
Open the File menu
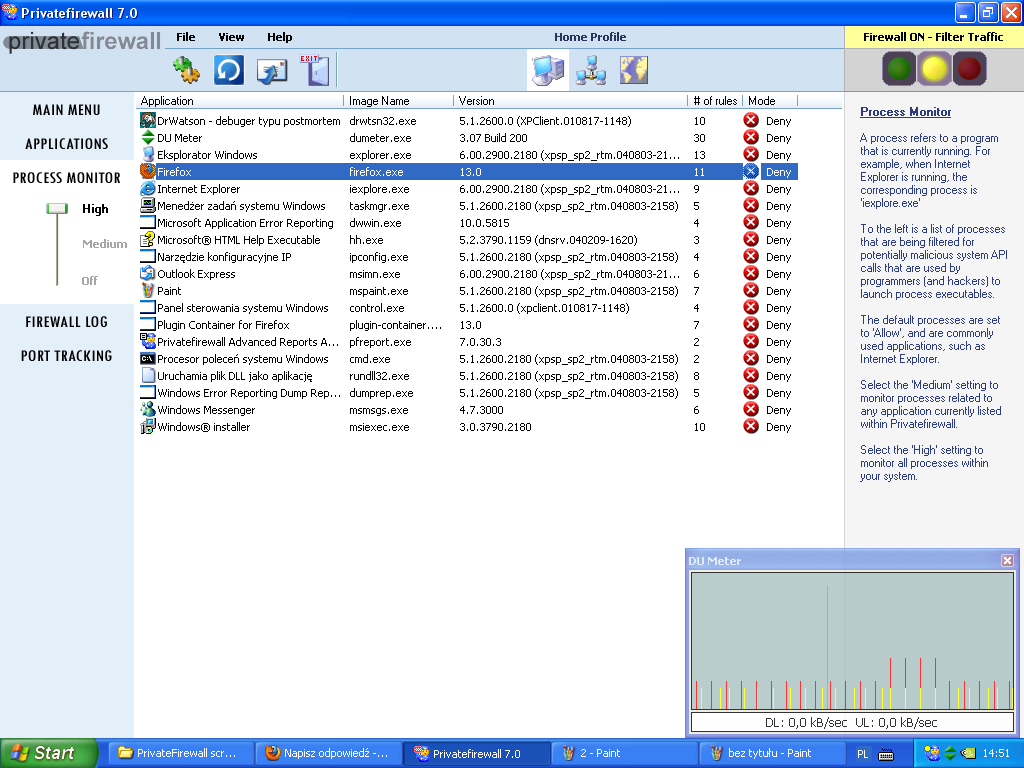point(185,37)
